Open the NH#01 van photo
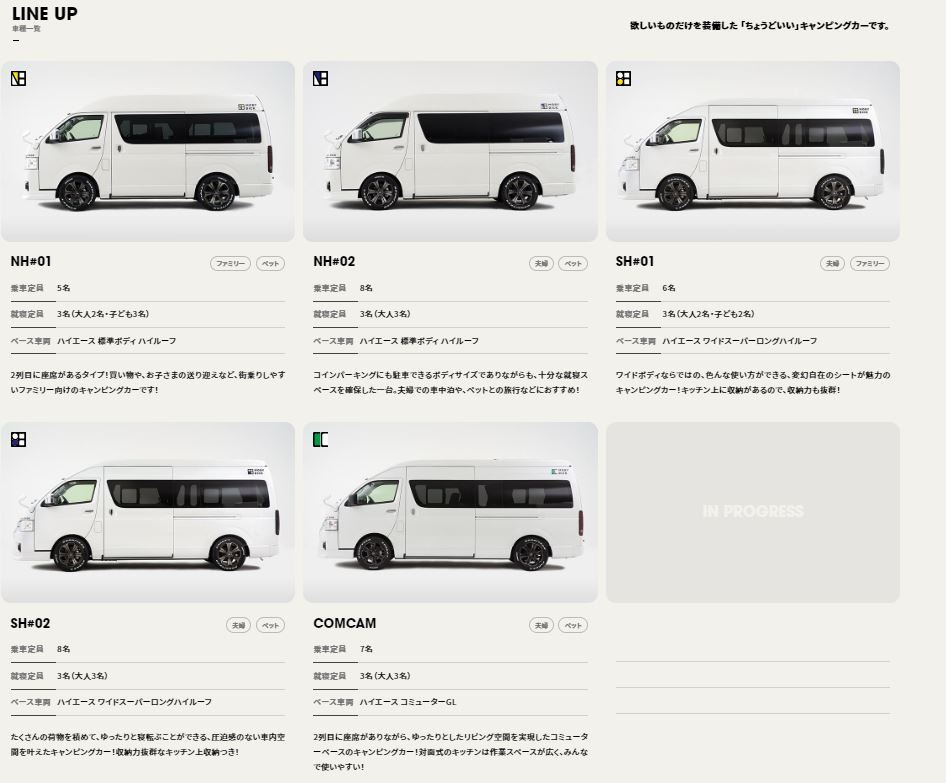 click(148, 151)
